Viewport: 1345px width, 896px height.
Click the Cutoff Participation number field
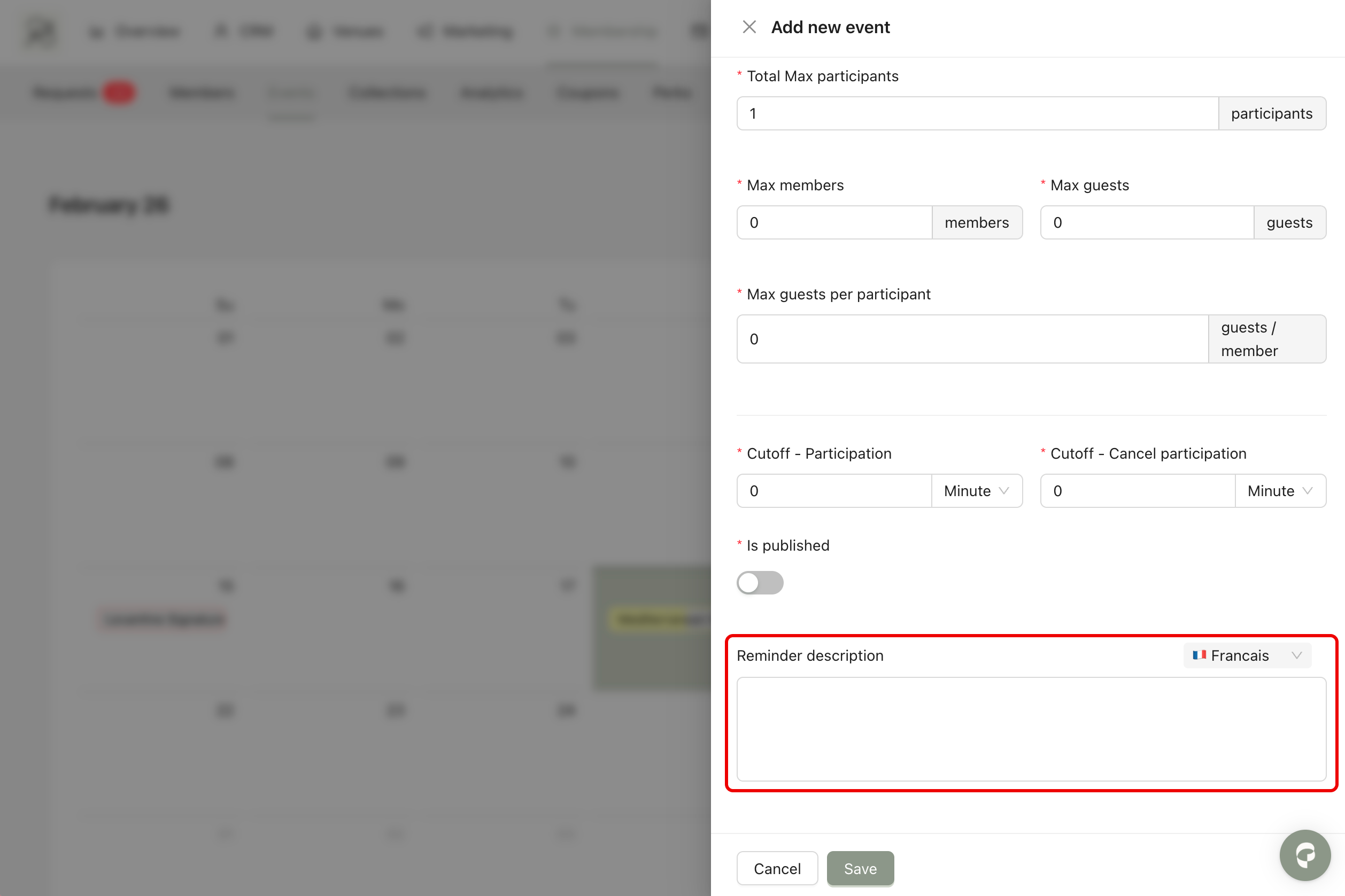coord(833,491)
